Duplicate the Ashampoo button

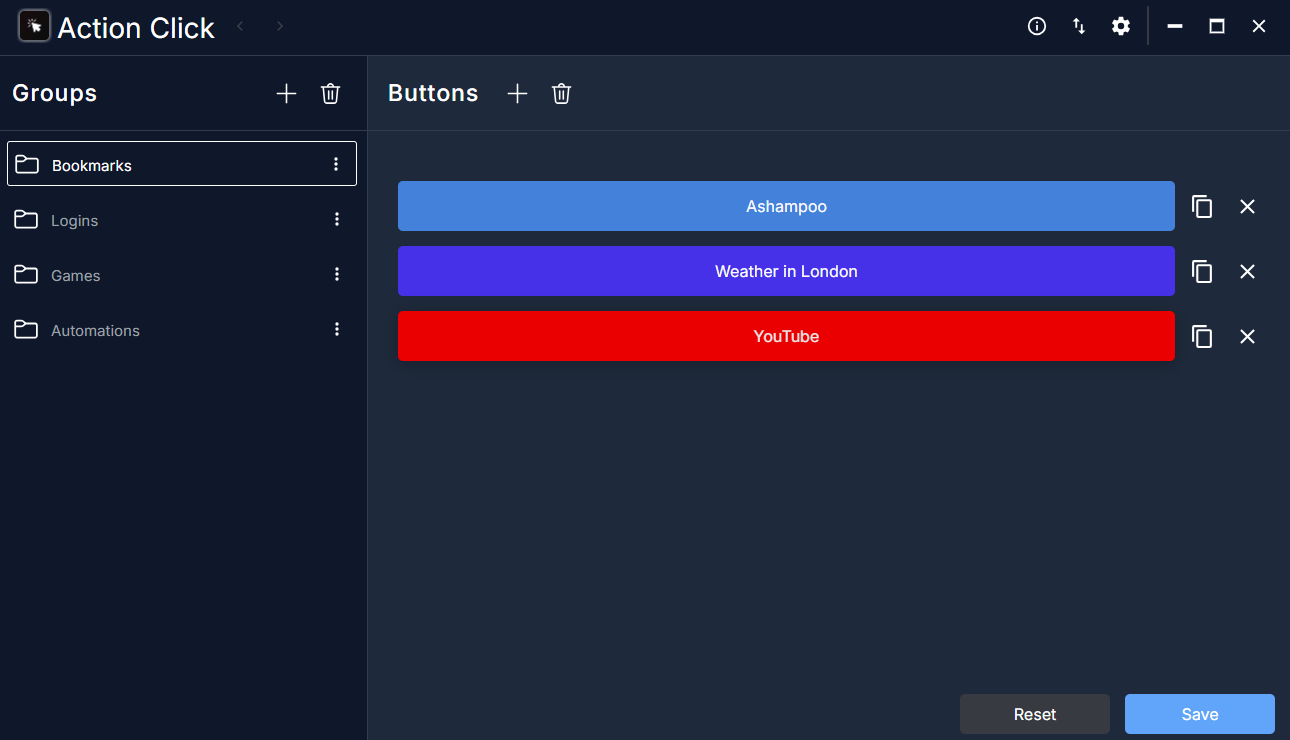[x=1202, y=207]
